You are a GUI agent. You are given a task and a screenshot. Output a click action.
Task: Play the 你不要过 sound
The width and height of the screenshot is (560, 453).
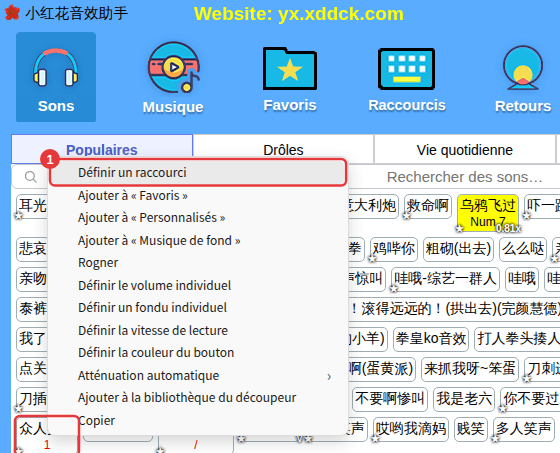tap(530, 399)
